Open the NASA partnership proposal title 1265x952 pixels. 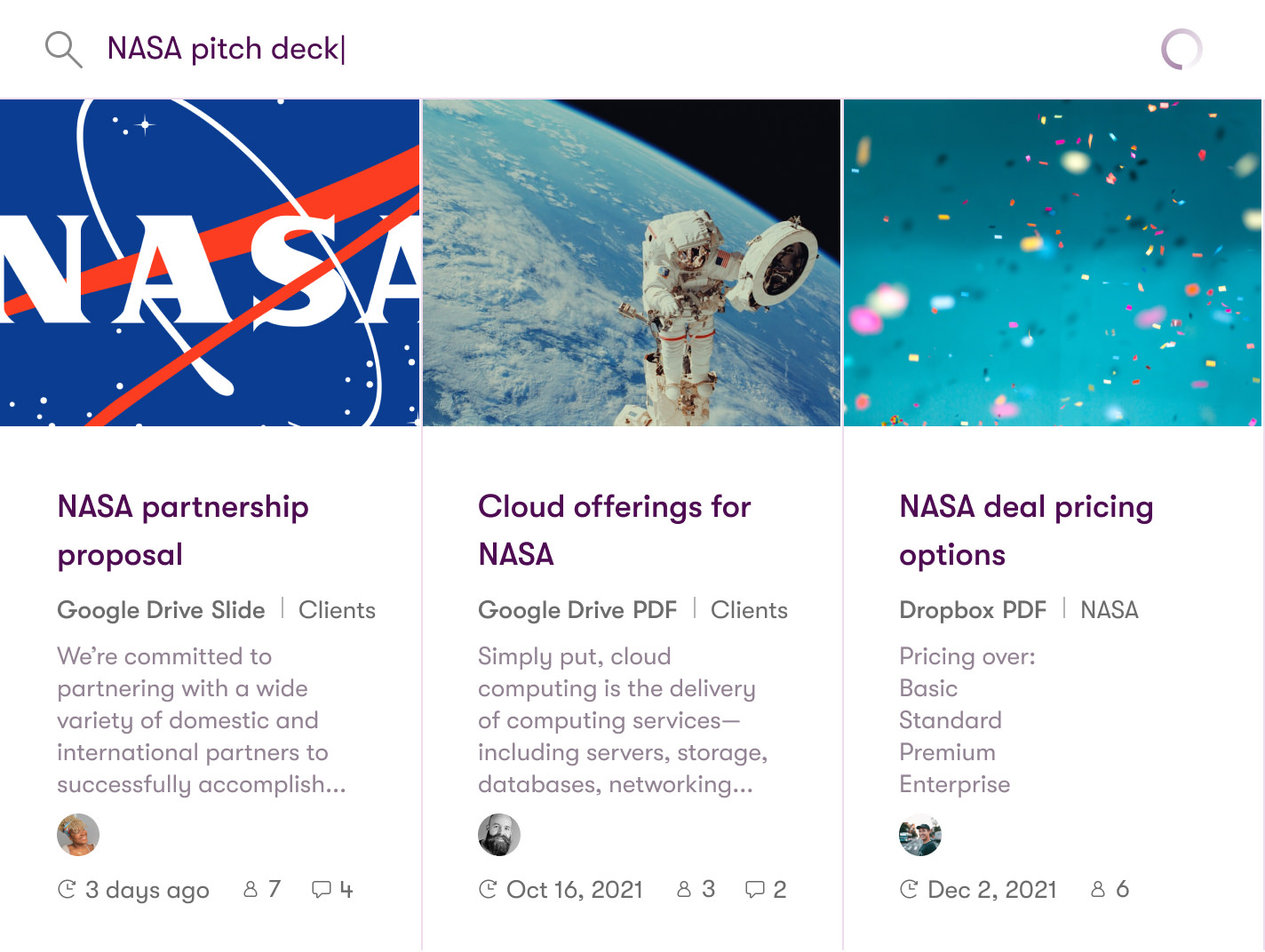click(x=183, y=530)
